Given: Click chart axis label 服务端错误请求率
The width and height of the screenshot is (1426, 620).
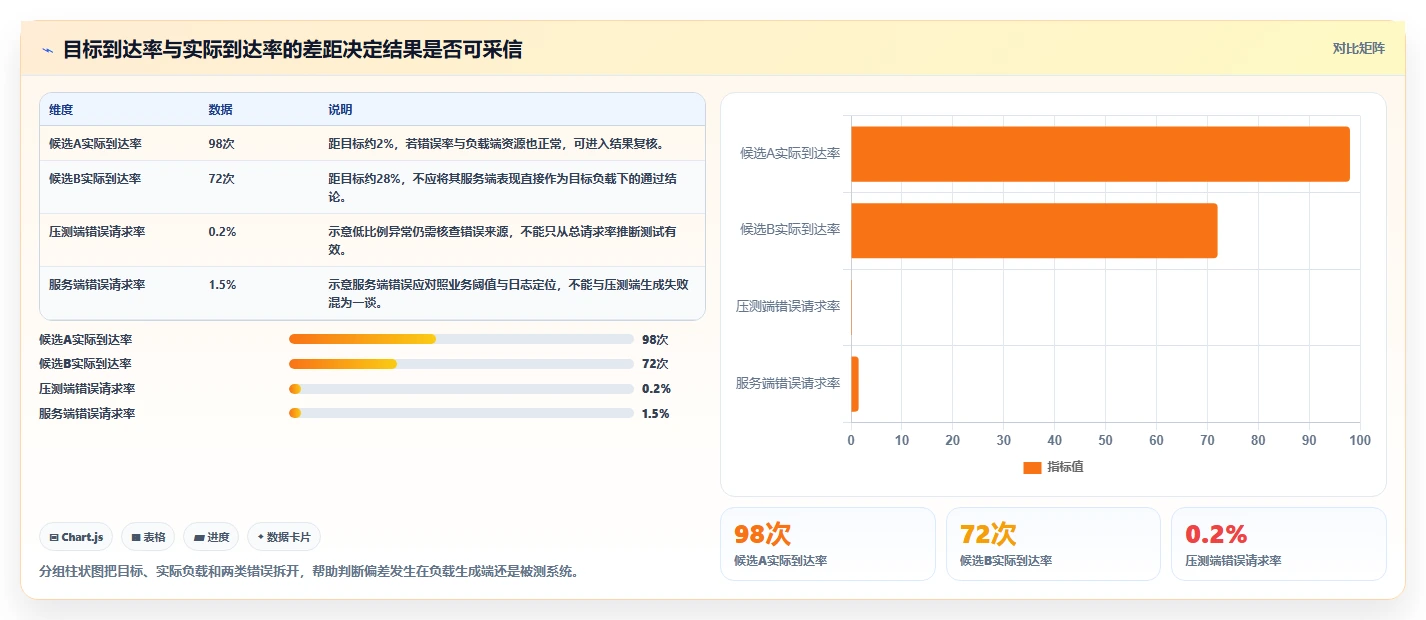Looking at the screenshot, I should coord(788,383).
